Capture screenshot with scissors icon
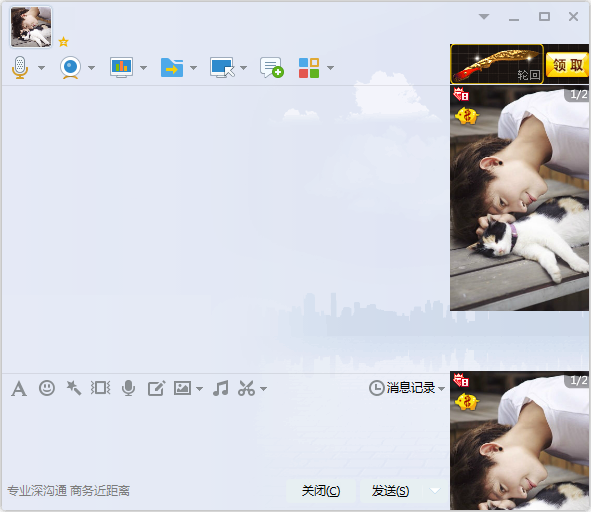The image size is (591, 512). 247,388
